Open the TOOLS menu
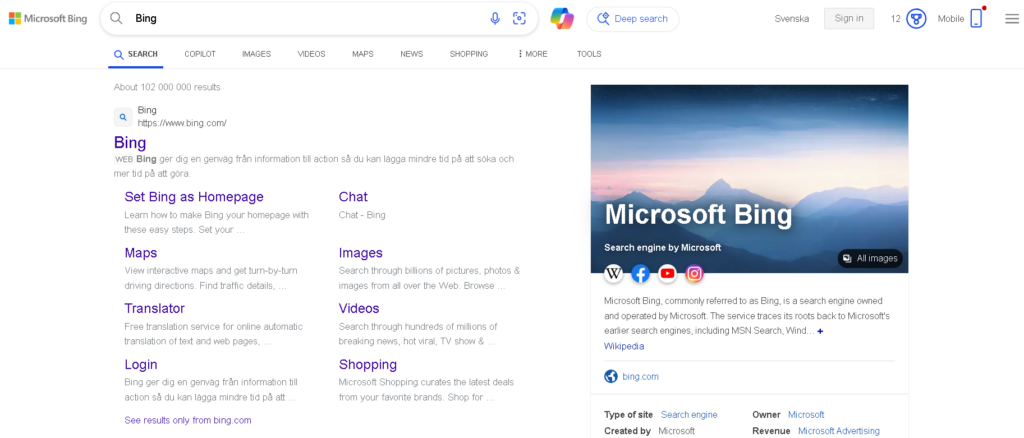Image resolution: width=1024 pixels, height=438 pixels. coord(589,54)
